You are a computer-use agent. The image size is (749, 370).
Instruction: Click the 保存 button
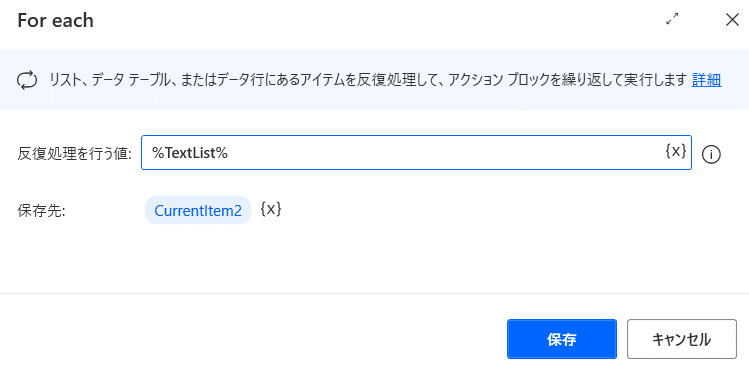point(562,339)
